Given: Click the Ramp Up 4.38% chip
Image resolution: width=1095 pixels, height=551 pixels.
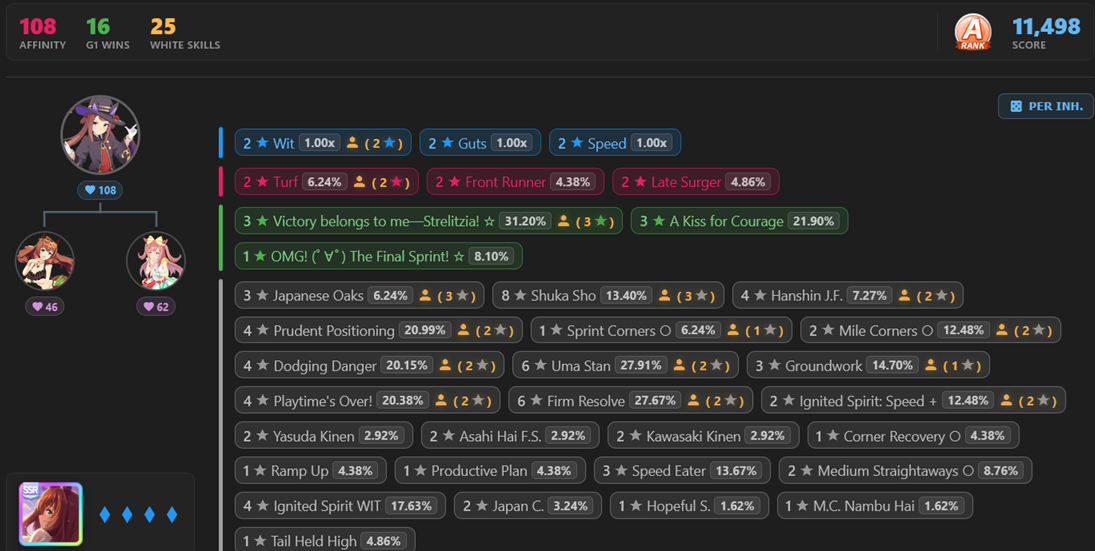Looking at the screenshot, I should click(310, 471).
